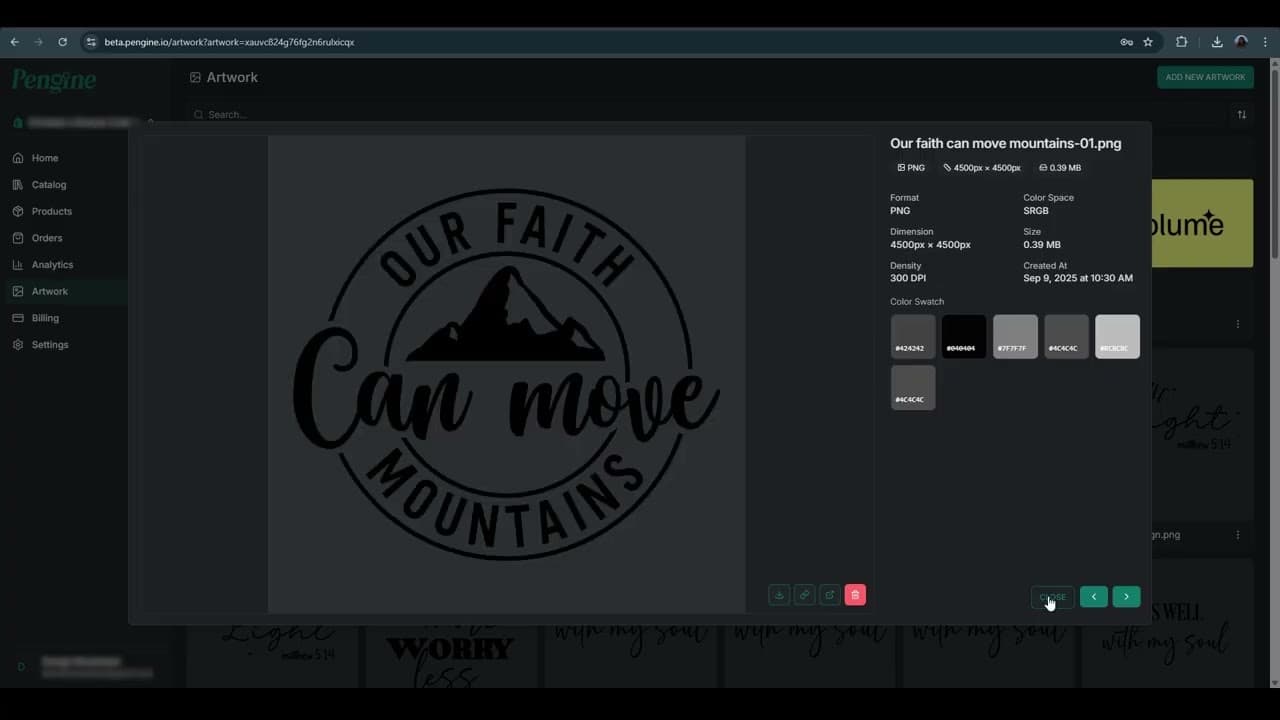
Task: Click the faith mountains artwork preview image
Action: (506, 374)
